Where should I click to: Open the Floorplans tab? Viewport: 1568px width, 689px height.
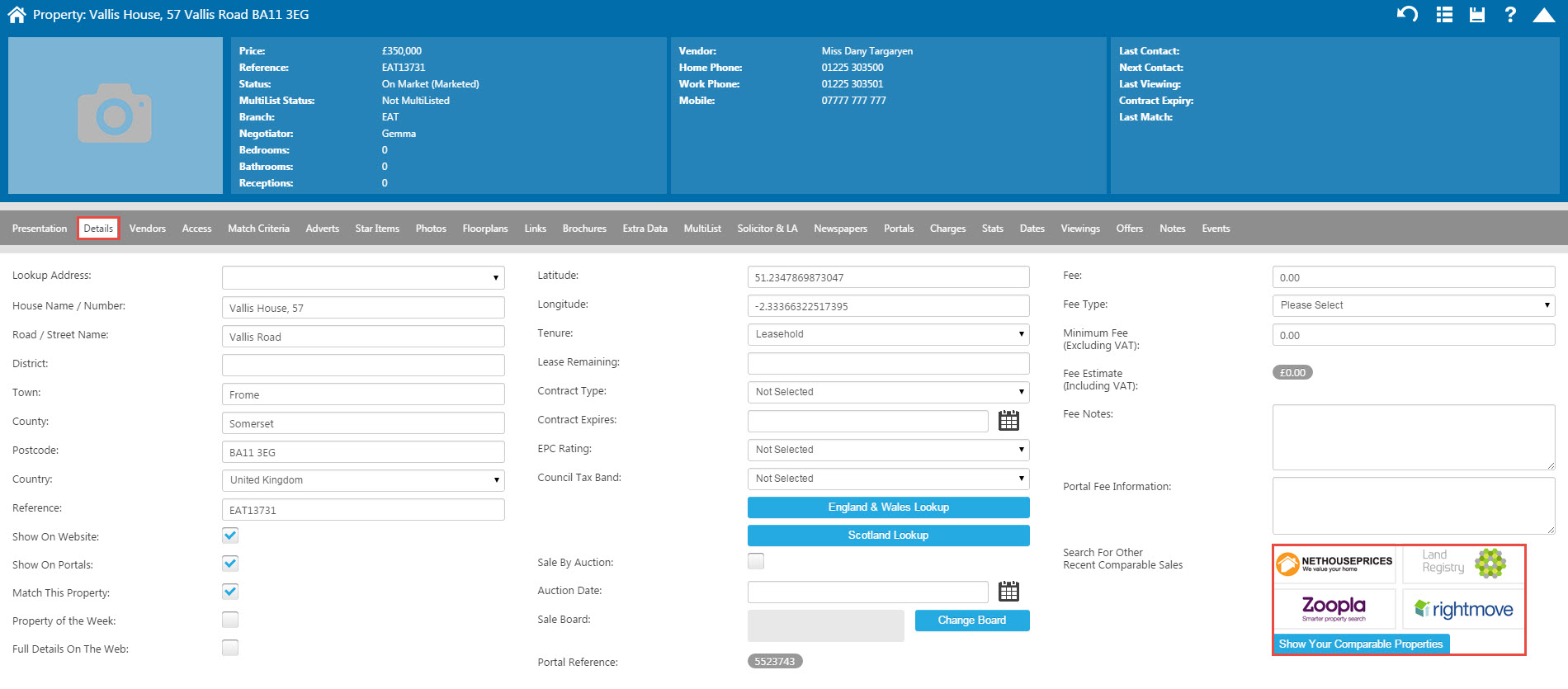click(485, 229)
